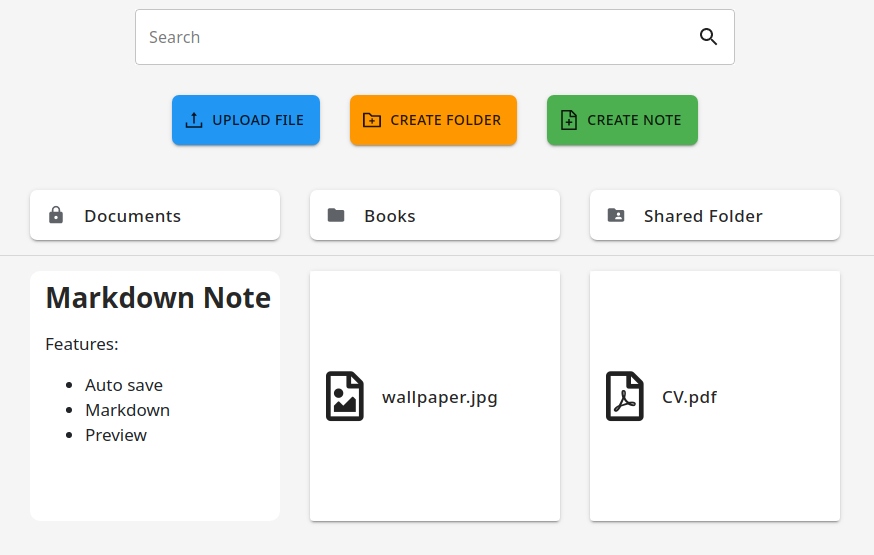The width and height of the screenshot is (874, 555).
Task: Open the Books folder
Action: tap(435, 216)
